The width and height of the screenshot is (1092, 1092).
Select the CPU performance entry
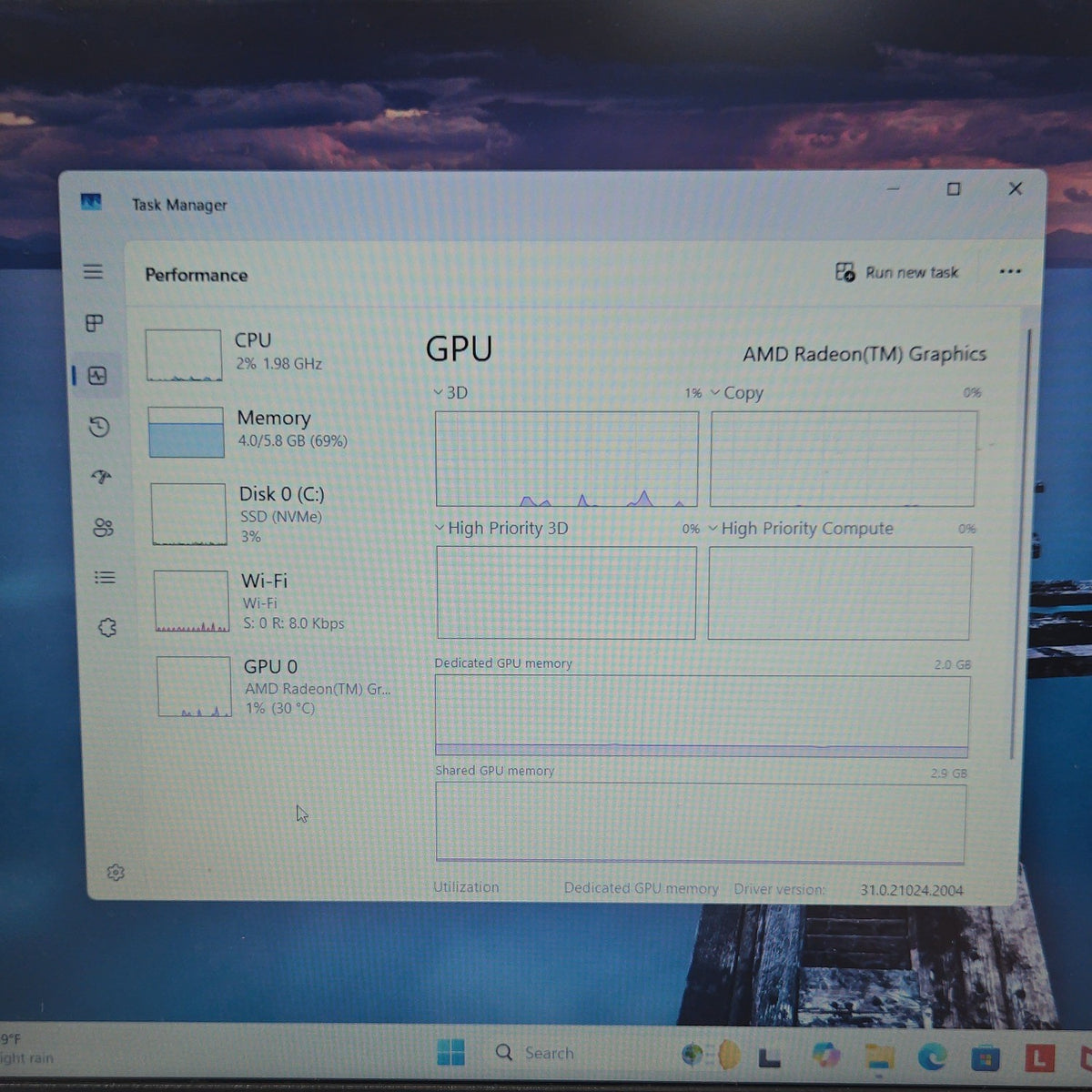click(x=273, y=354)
